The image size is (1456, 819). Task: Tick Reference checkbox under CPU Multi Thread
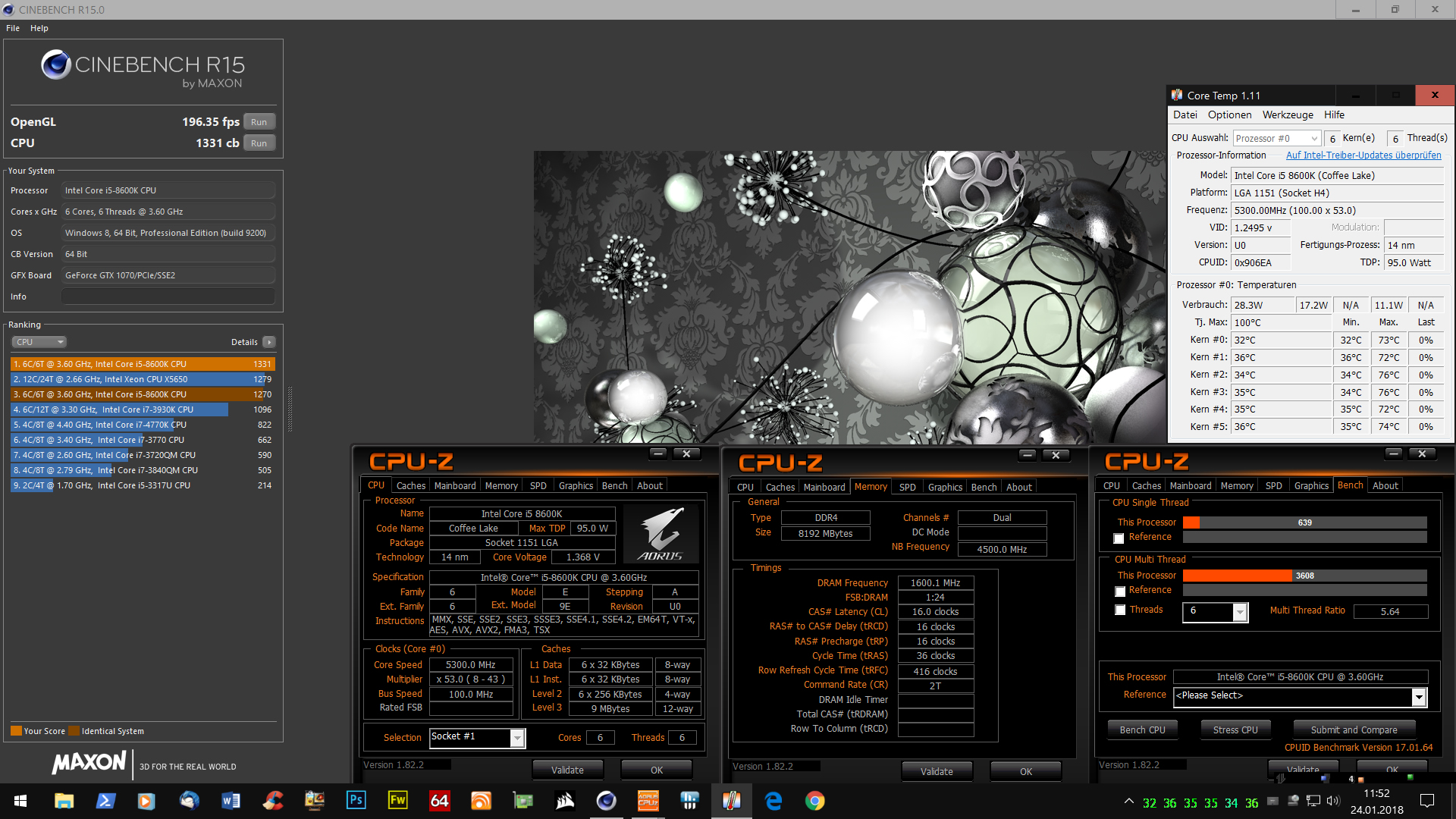pyautogui.click(x=1119, y=591)
